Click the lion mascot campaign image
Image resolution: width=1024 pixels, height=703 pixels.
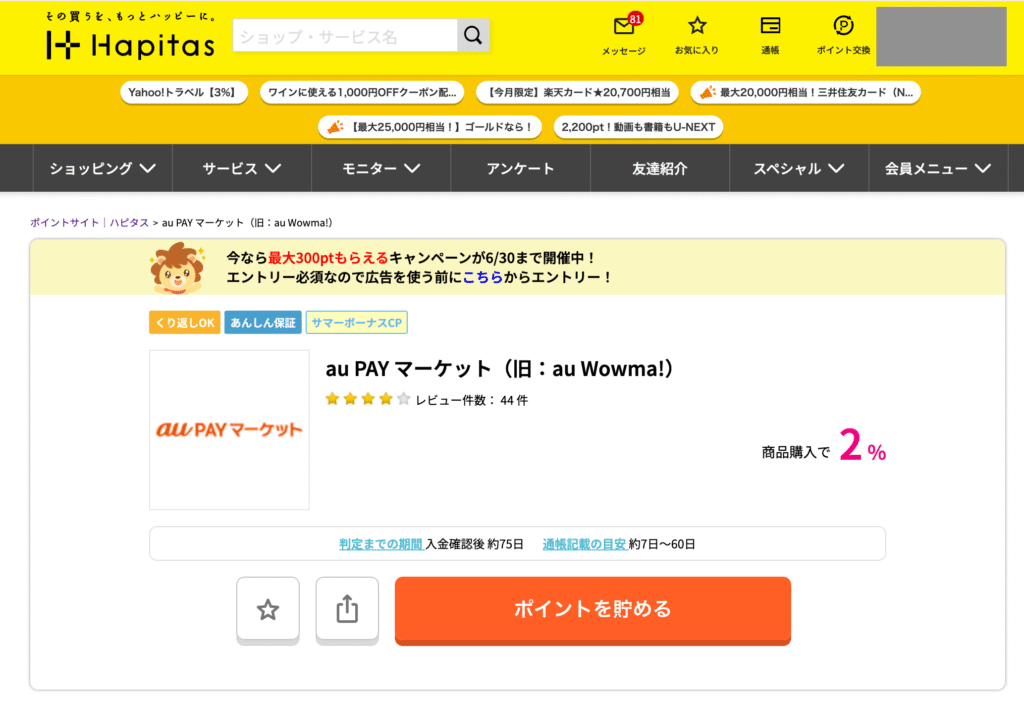tap(177, 267)
